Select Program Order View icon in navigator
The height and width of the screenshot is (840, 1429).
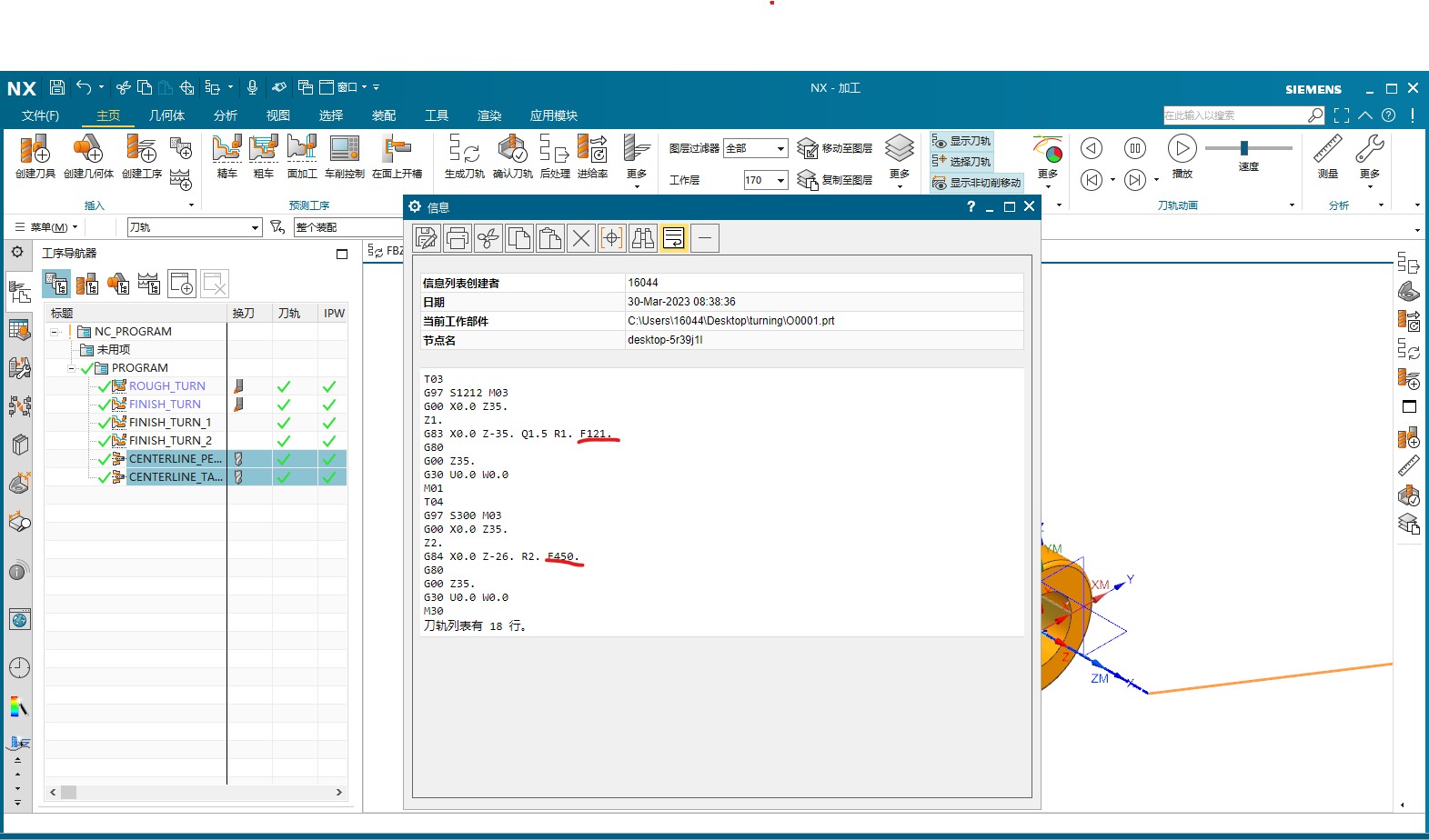56,284
